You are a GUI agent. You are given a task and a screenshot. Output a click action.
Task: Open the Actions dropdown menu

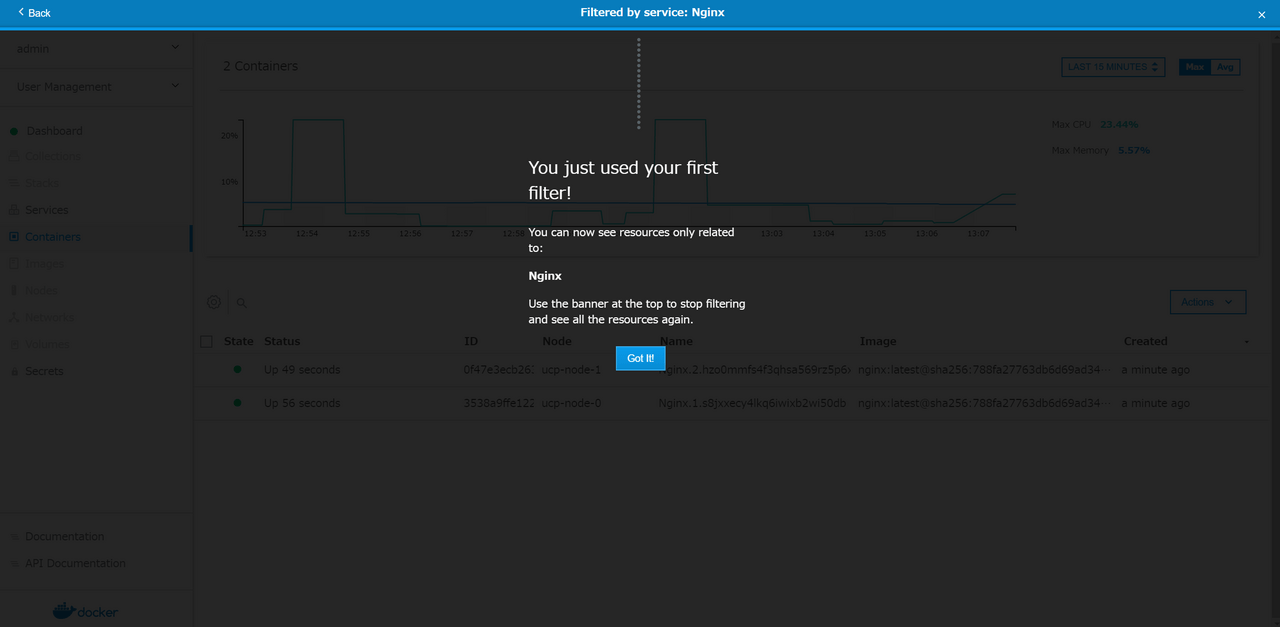[1208, 302]
